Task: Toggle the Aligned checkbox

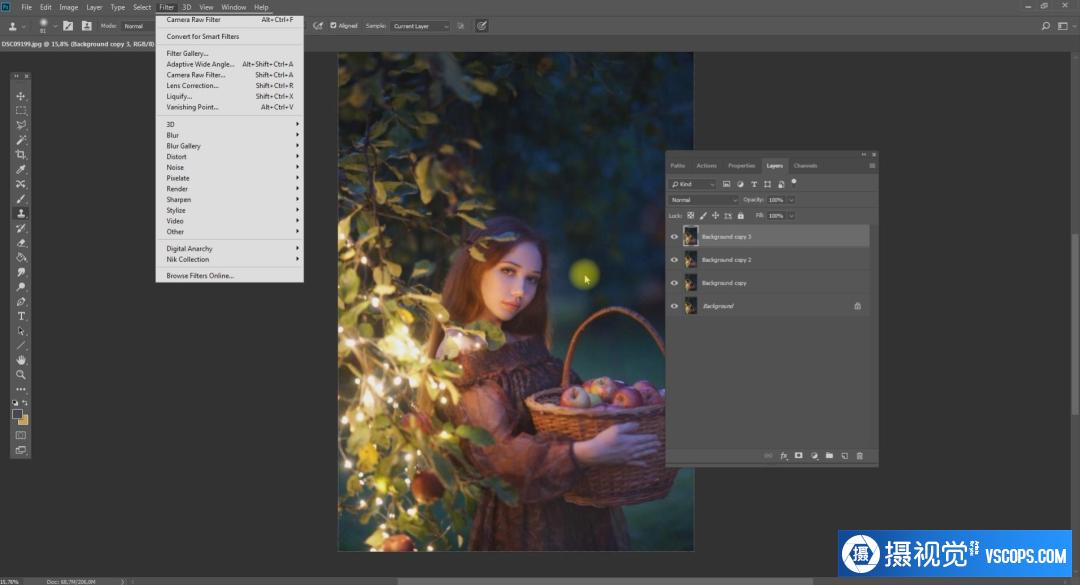Action: coord(333,25)
